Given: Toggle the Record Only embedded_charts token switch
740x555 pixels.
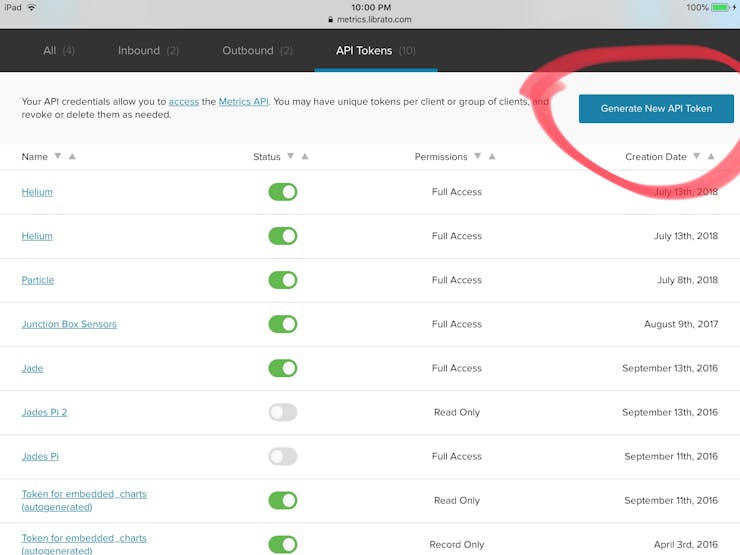Looking at the screenshot, I should click(283, 544).
